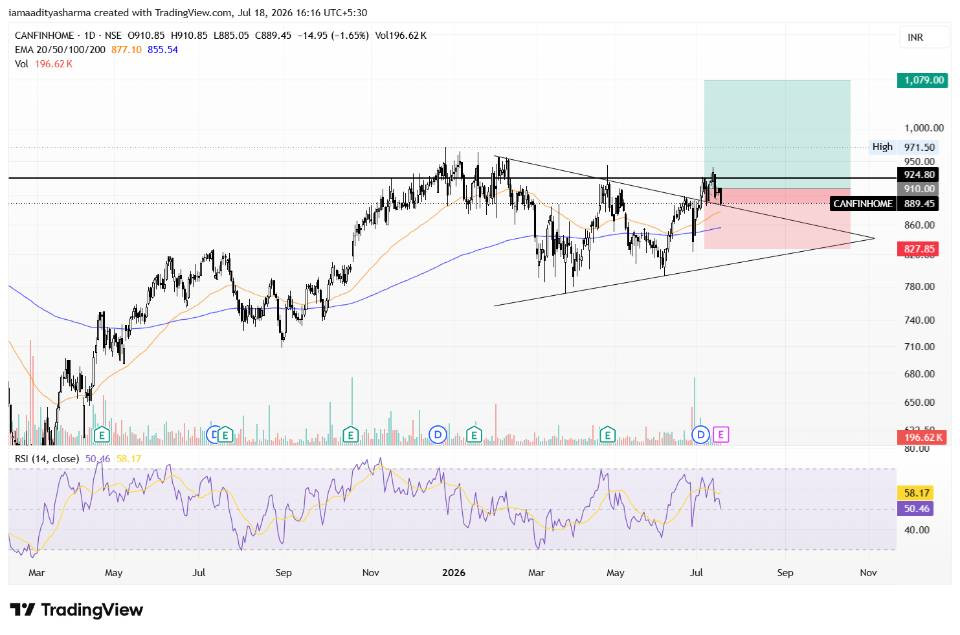The width and height of the screenshot is (960, 635).
Task: Click the 780.00 price axis label
Action: (x=920, y=287)
